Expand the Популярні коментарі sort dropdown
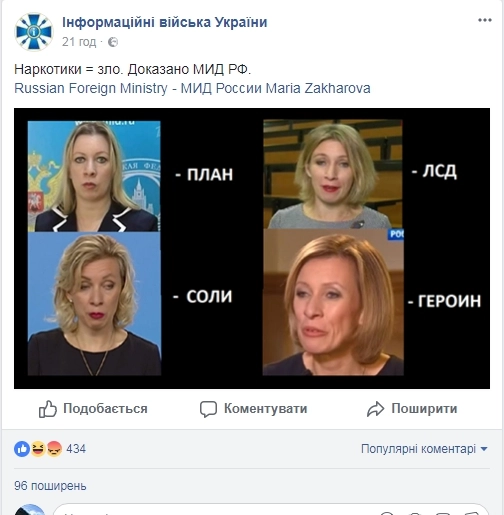504x515 pixels. click(x=424, y=449)
